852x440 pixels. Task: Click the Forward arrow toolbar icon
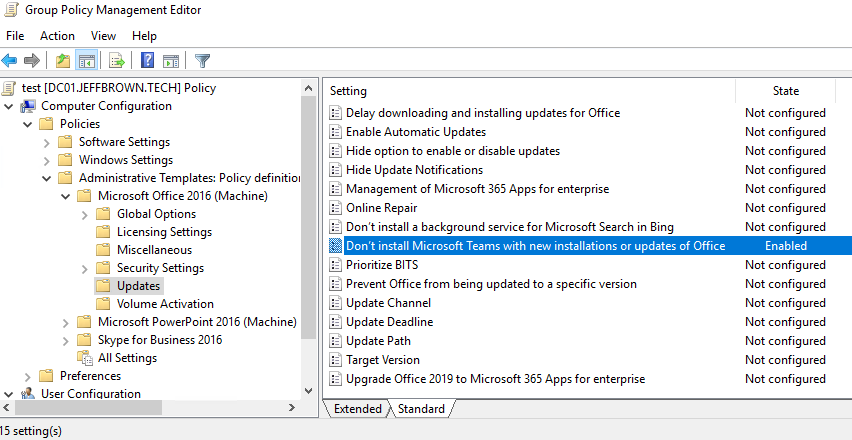point(32,60)
